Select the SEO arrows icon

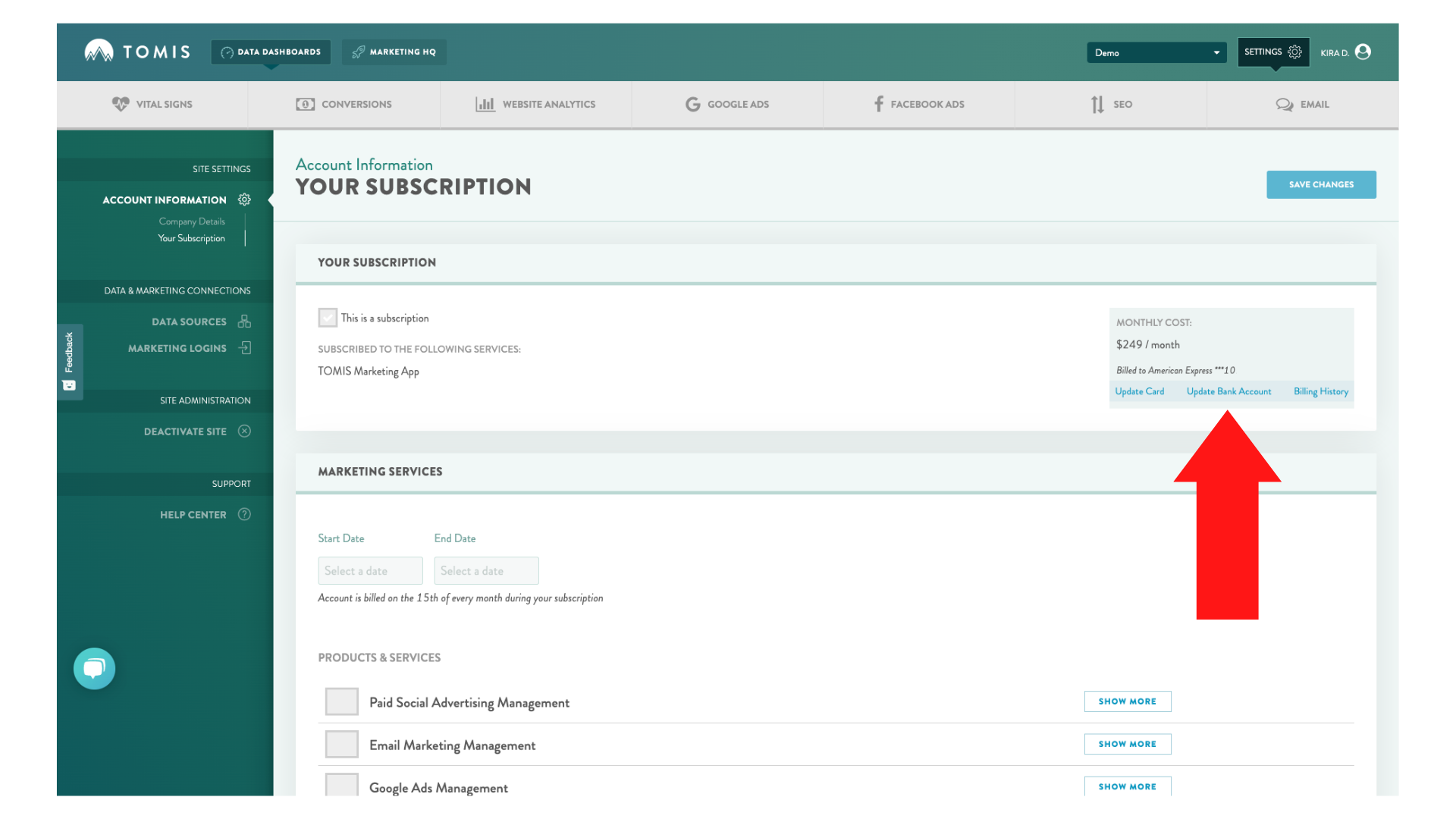tap(1097, 104)
